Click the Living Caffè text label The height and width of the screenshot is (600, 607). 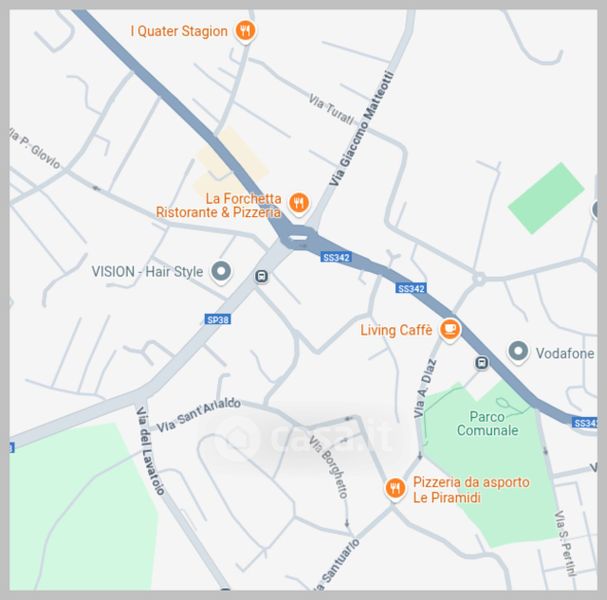(396, 330)
